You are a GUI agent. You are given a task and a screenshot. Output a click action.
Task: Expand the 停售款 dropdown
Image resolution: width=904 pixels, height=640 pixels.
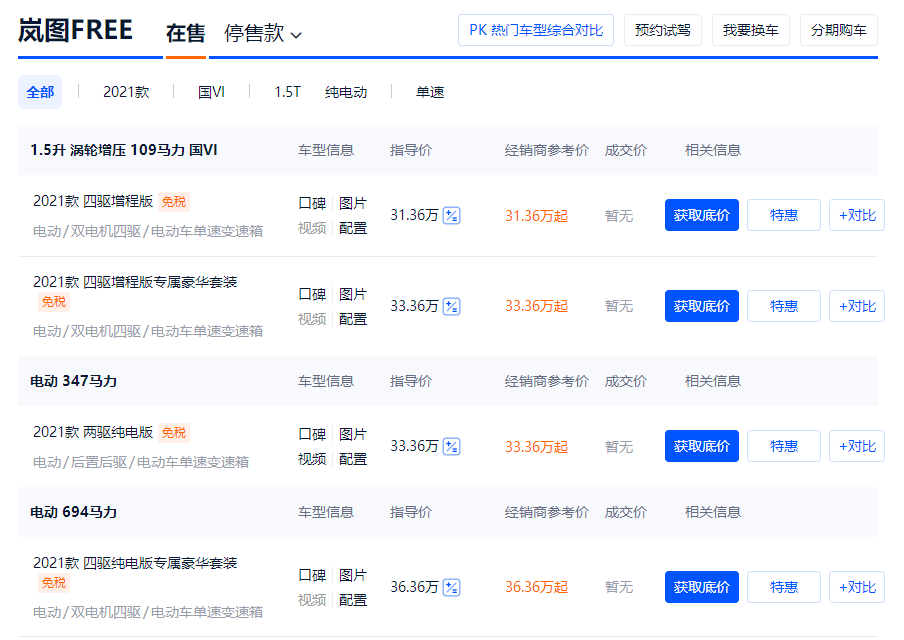tap(262, 33)
